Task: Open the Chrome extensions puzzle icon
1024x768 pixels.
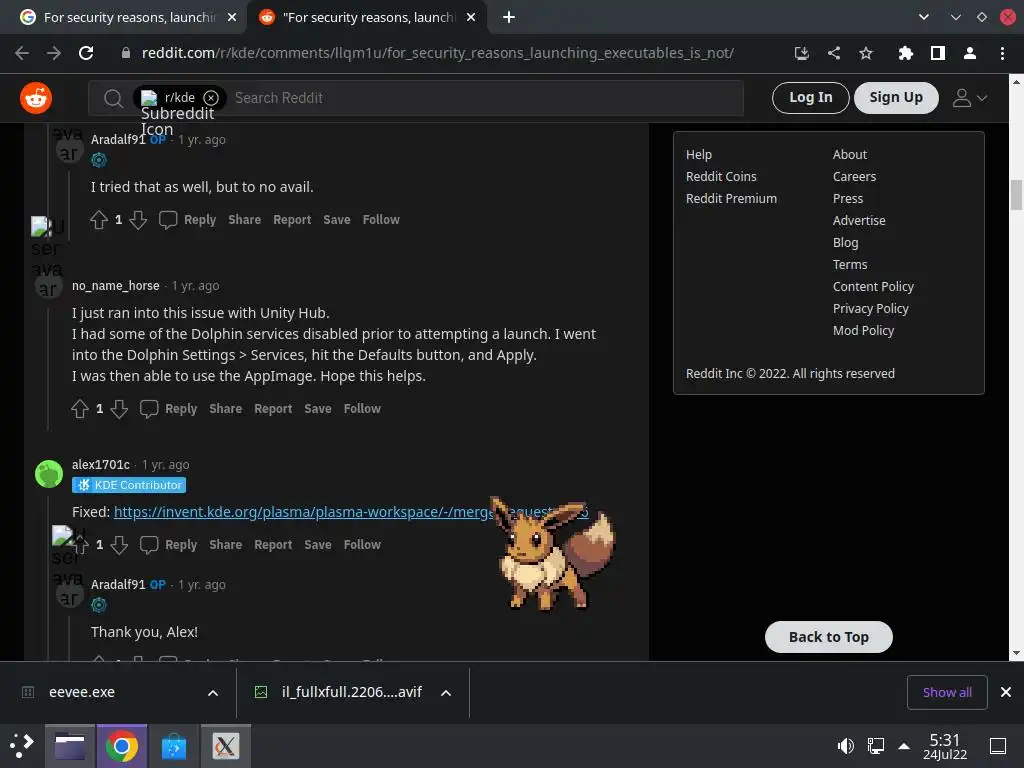Action: coord(905,53)
